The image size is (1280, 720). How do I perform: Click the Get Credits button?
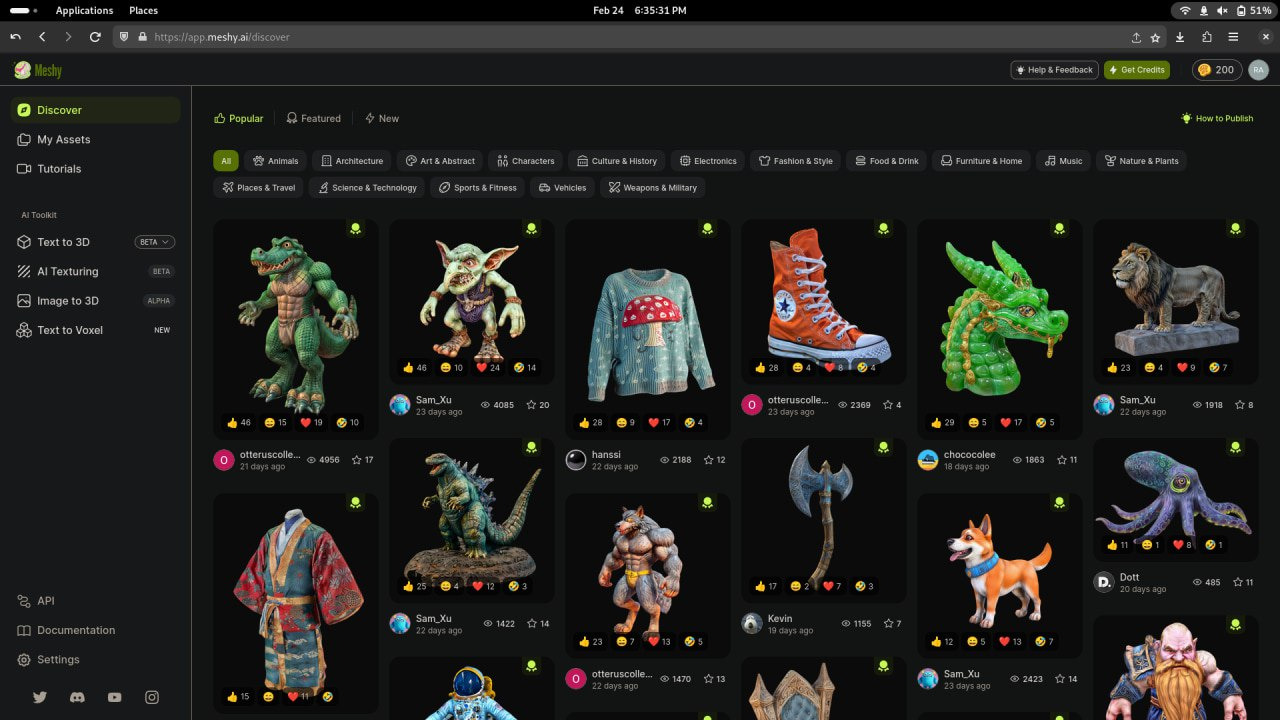(1137, 70)
